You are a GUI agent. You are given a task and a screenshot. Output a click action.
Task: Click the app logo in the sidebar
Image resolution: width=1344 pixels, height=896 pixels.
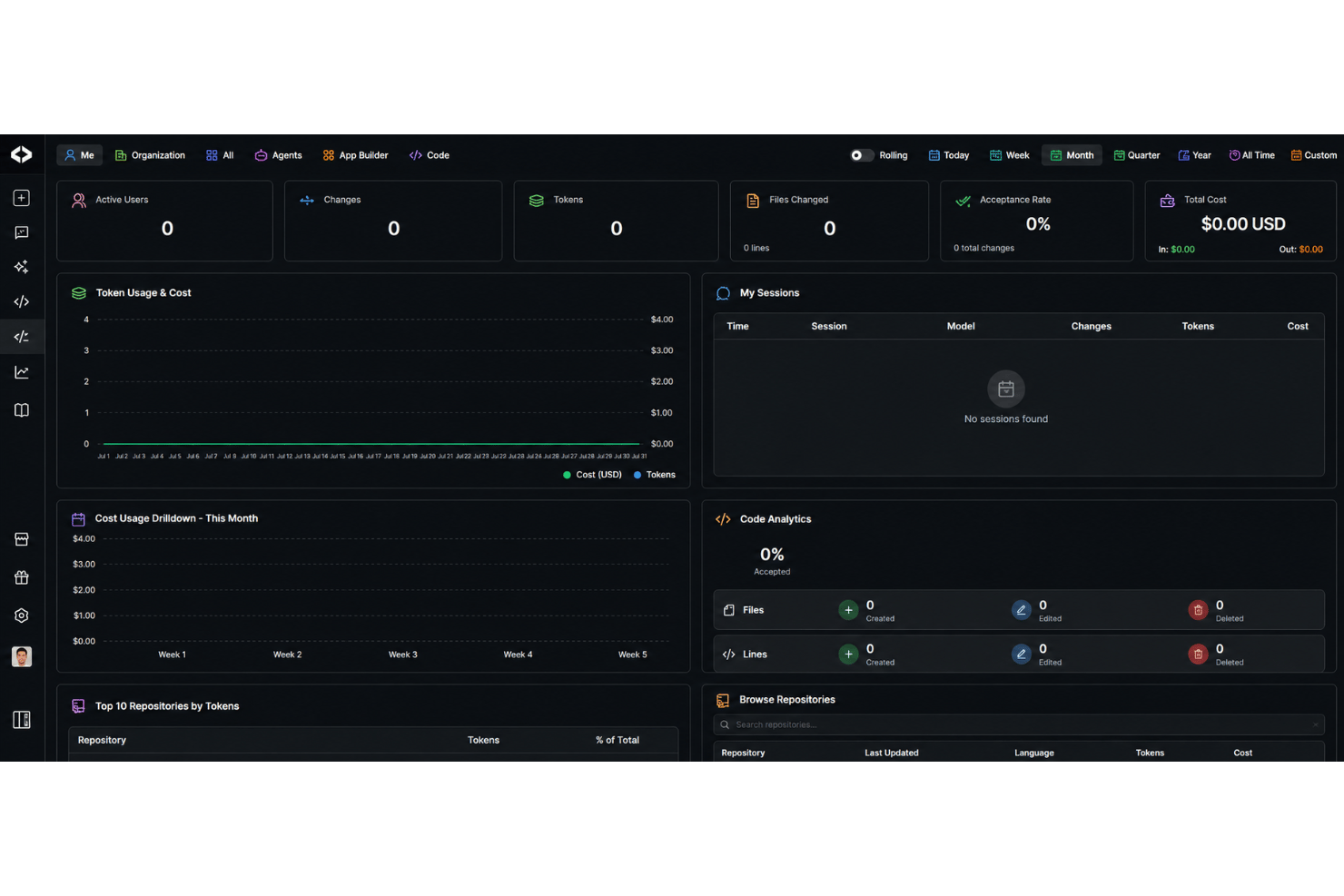(x=22, y=155)
